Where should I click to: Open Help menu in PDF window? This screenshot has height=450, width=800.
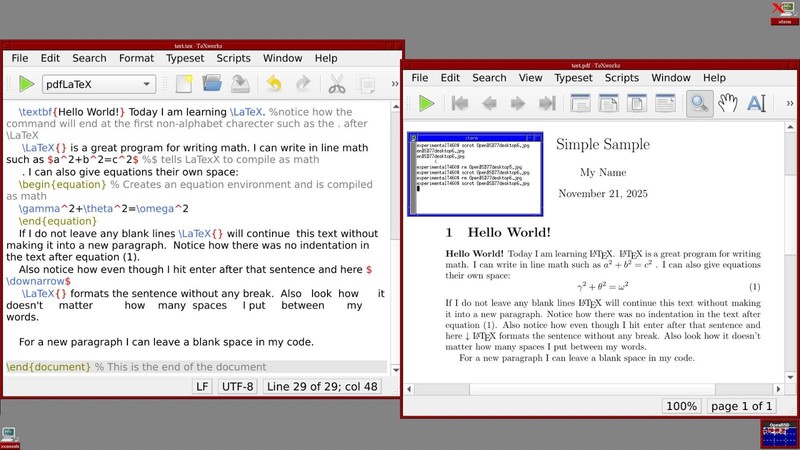(714, 78)
